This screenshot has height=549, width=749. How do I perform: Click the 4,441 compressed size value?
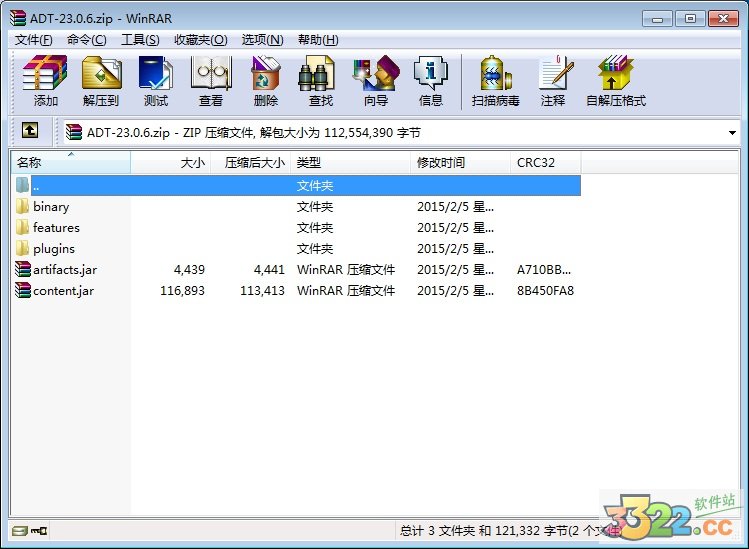[x=269, y=270]
